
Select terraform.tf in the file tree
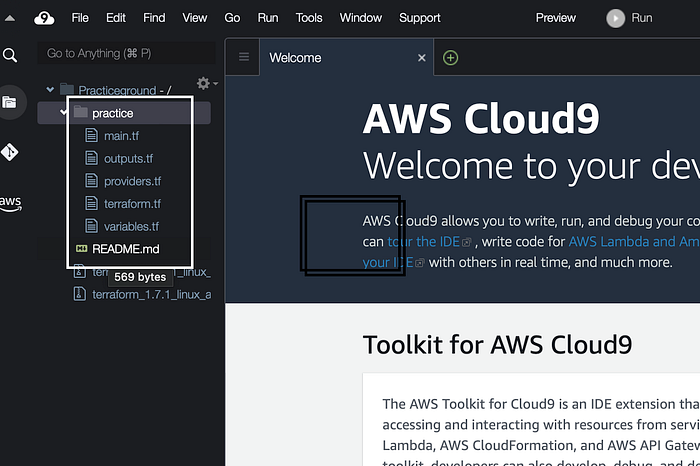tap(133, 204)
